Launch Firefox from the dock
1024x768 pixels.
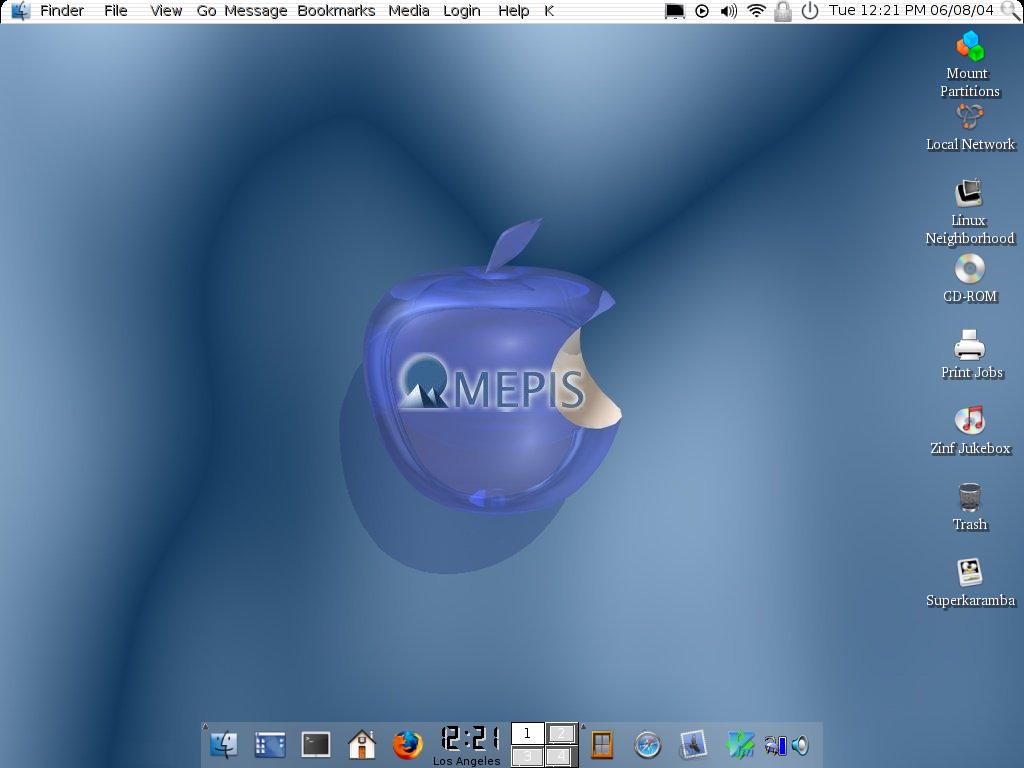pyautogui.click(x=408, y=745)
